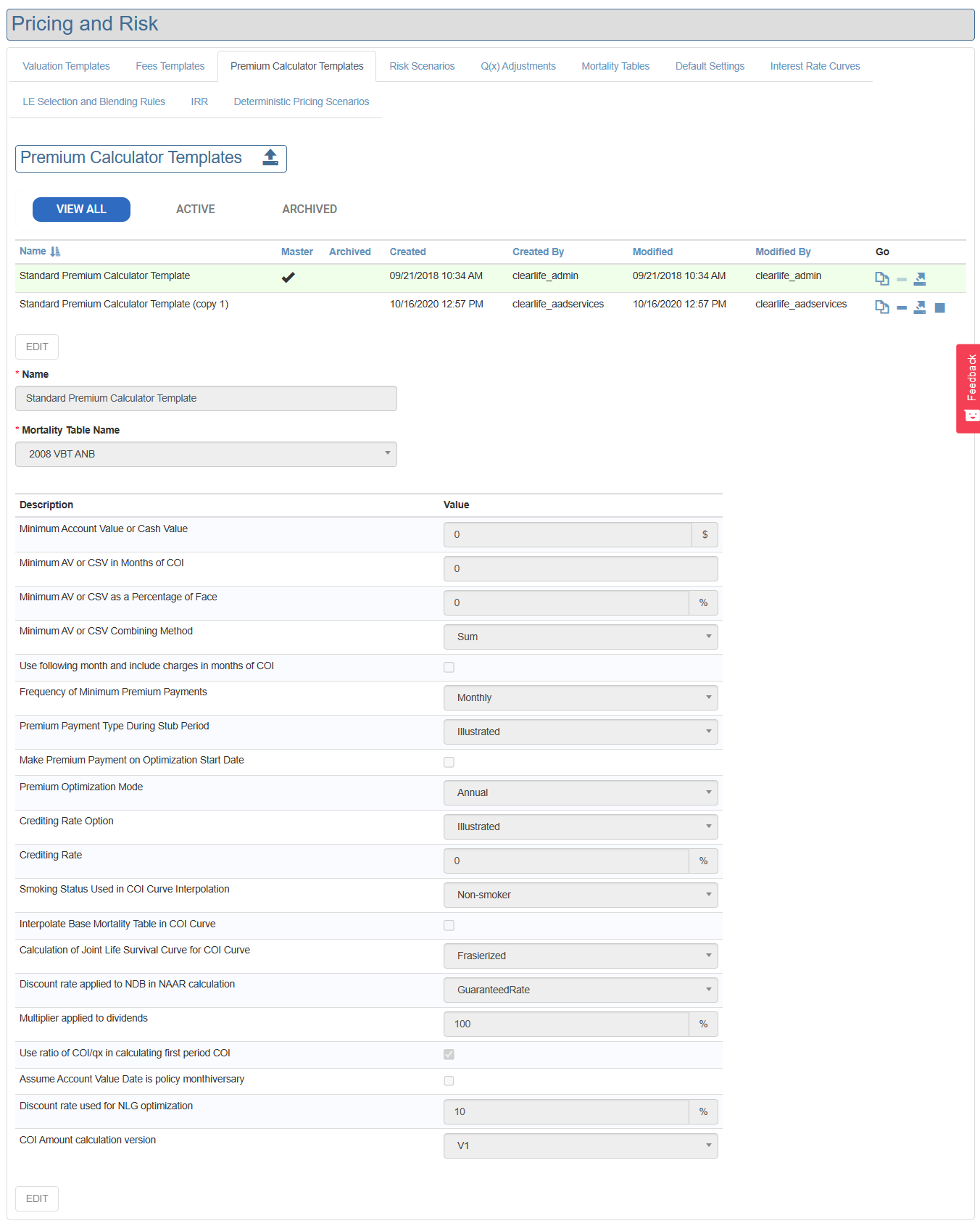Check 'Make Premium Payment on Optimization Start Date'
Viewport: 980px width, 1226px height.
[449, 762]
